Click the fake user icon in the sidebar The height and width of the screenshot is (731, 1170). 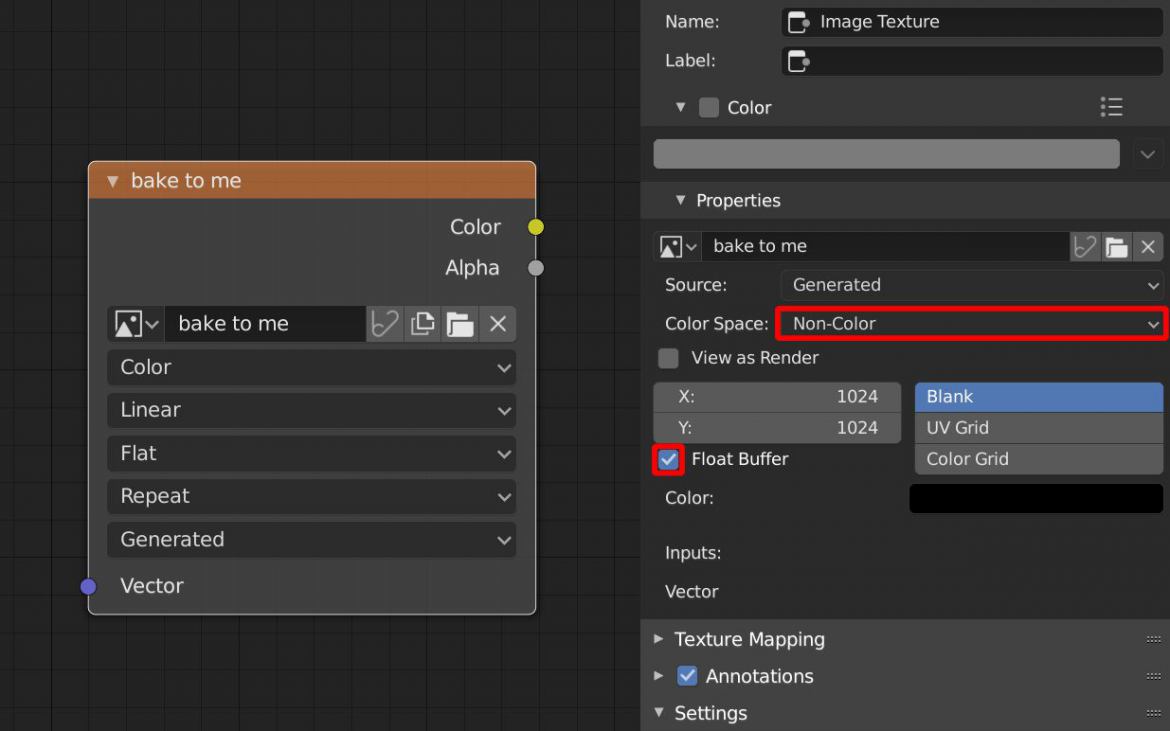click(x=1085, y=246)
